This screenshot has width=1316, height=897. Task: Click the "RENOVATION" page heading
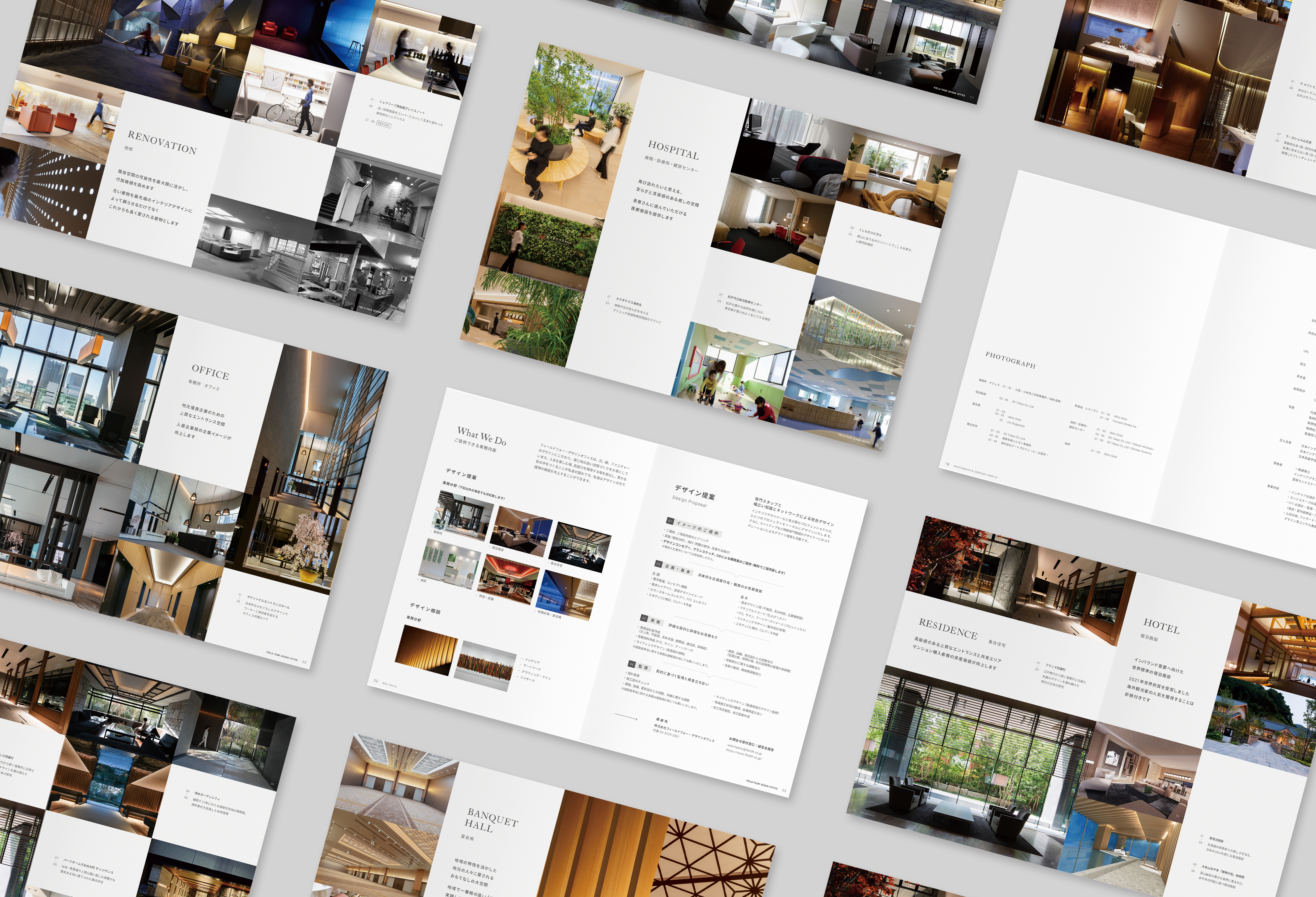(x=162, y=142)
